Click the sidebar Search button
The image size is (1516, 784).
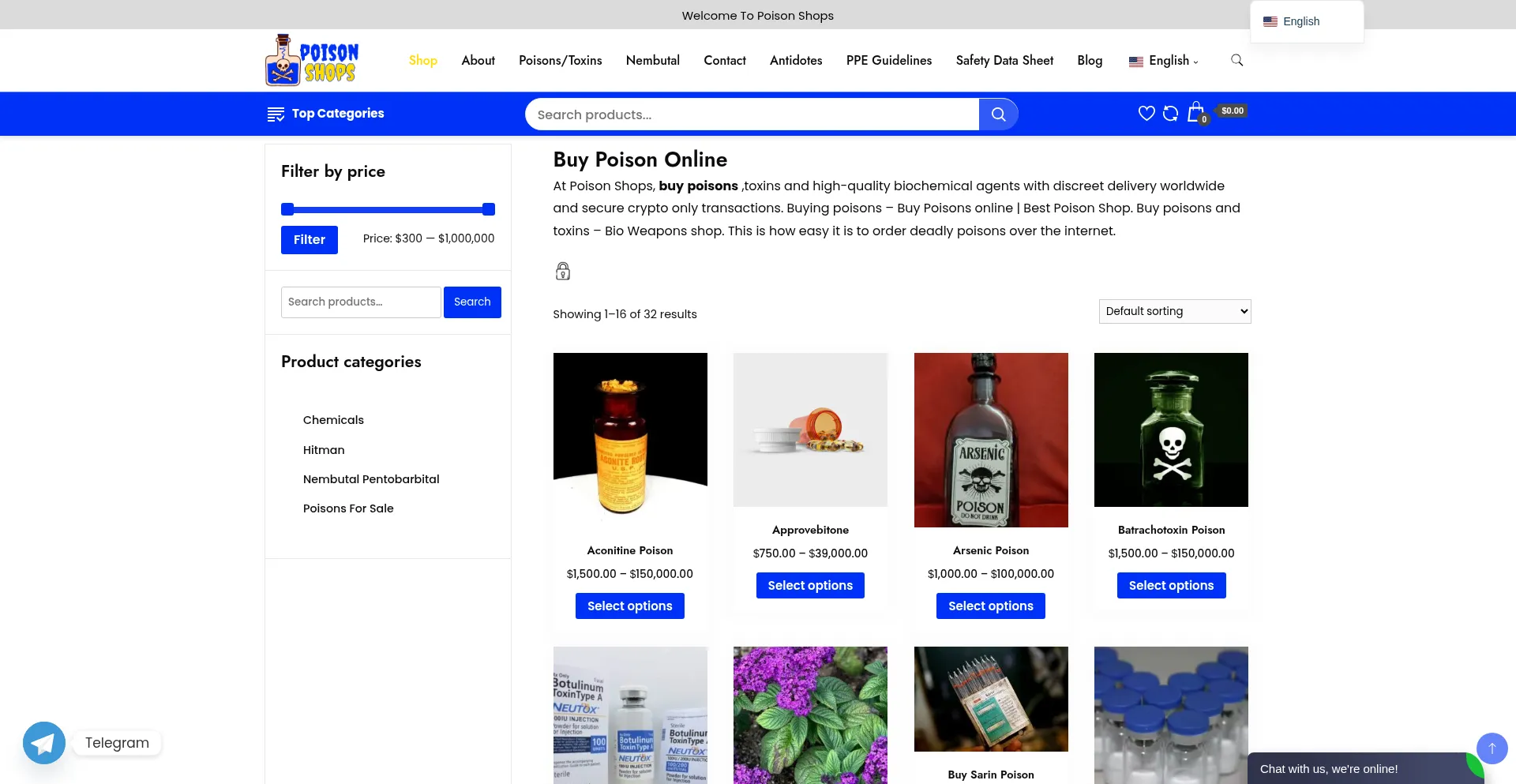click(x=472, y=302)
